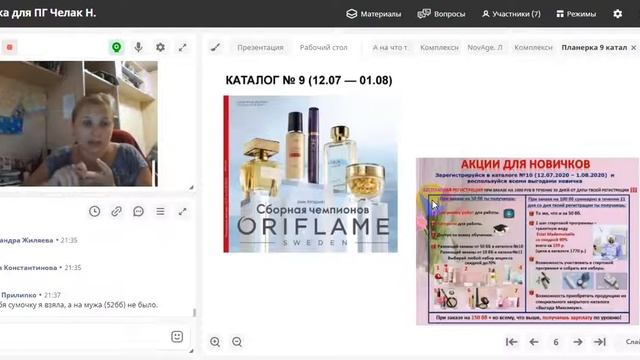The width and height of the screenshot is (640, 360).
Task: Open the emoji picker in chat input
Action: (x=177, y=337)
